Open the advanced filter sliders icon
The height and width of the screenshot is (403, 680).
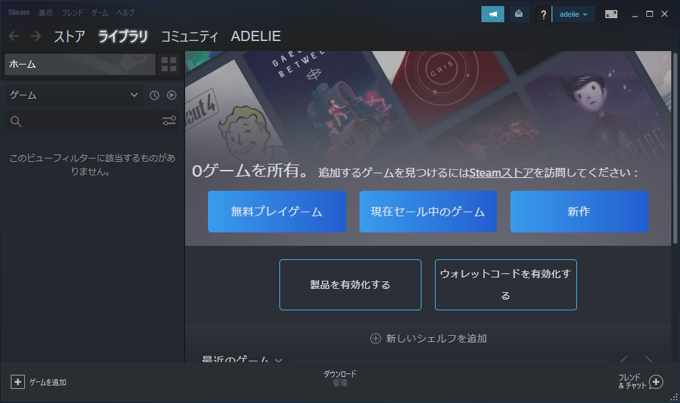[x=169, y=121]
